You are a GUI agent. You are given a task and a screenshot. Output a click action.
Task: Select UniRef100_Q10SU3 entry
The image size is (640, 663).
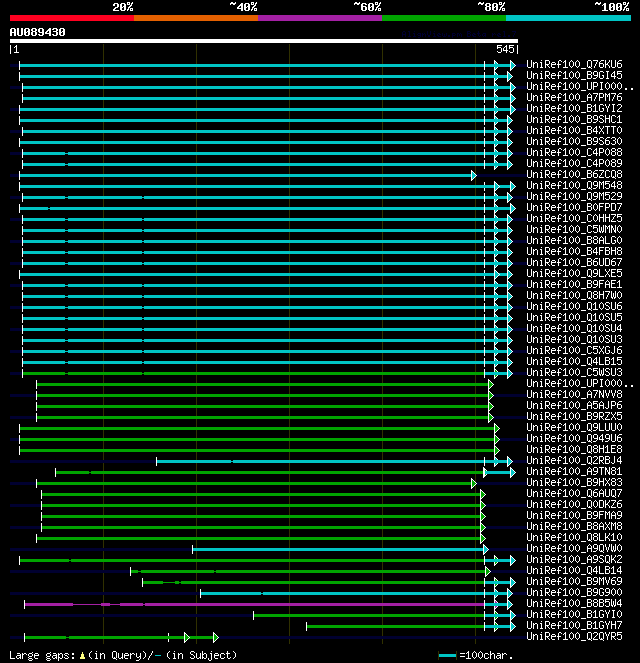pyautogui.click(x=574, y=339)
